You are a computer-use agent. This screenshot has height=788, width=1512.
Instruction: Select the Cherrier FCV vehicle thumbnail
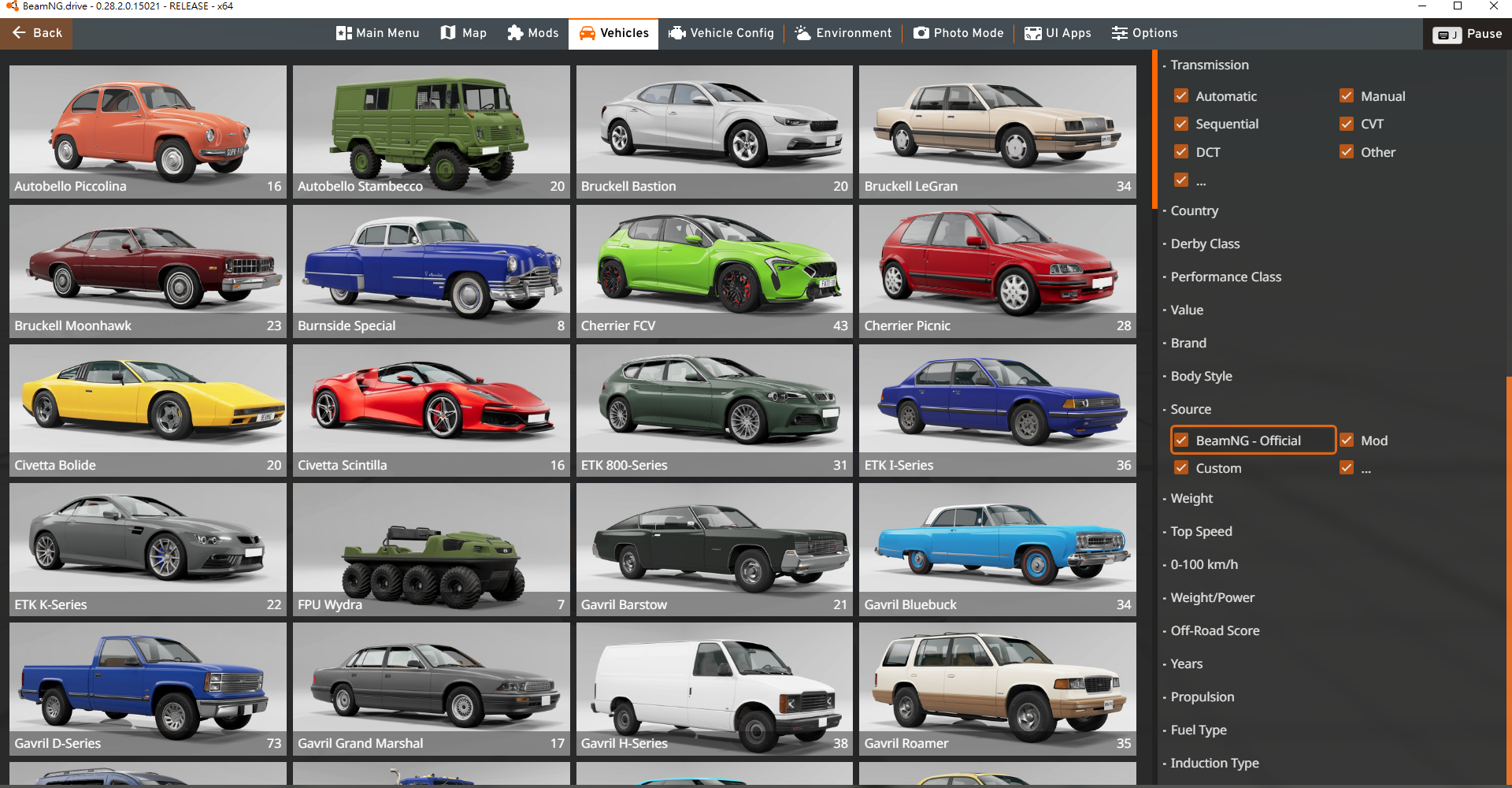pyautogui.click(x=714, y=271)
